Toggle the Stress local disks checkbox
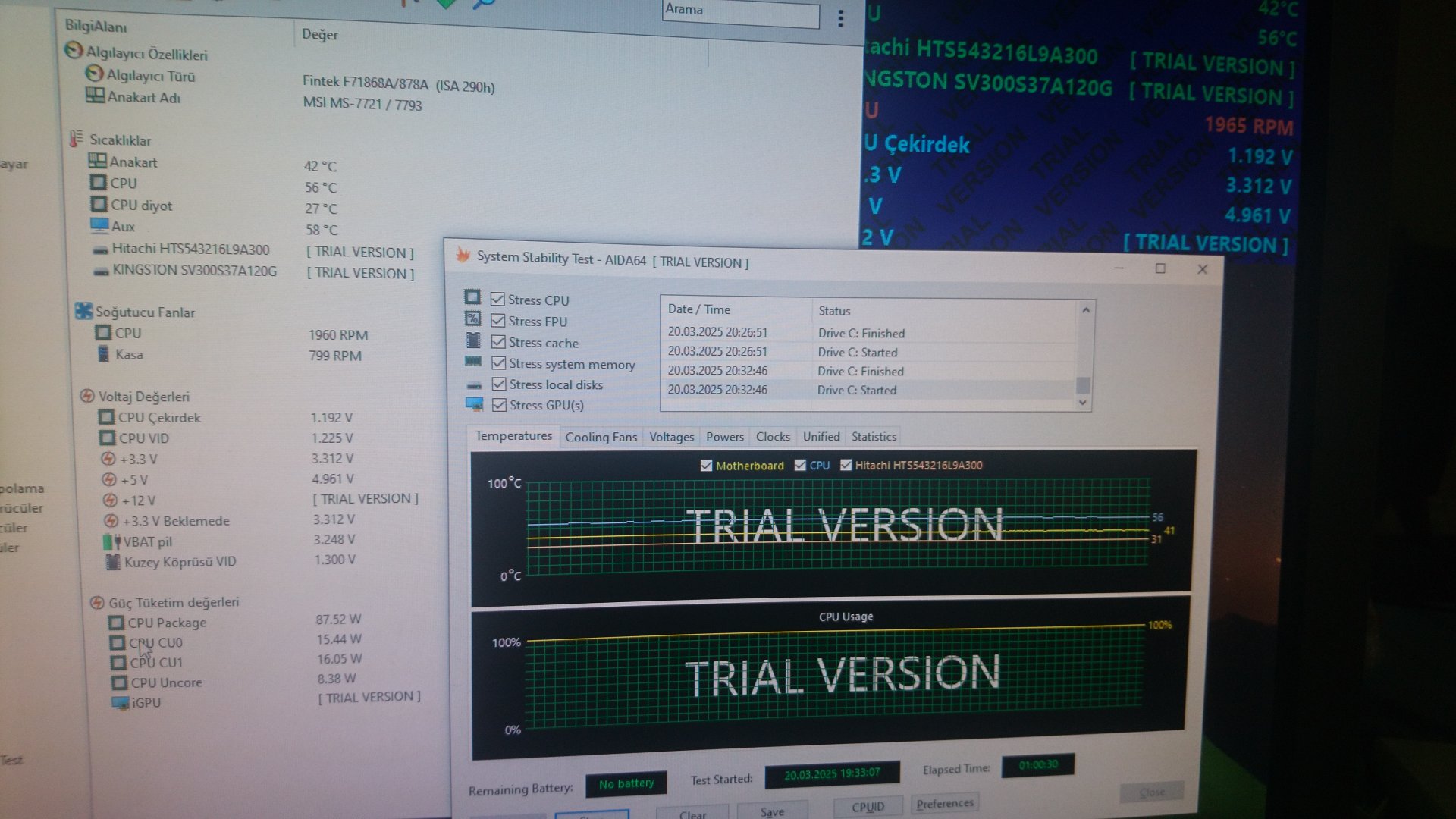The width and height of the screenshot is (1456, 819). pos(499,384)
